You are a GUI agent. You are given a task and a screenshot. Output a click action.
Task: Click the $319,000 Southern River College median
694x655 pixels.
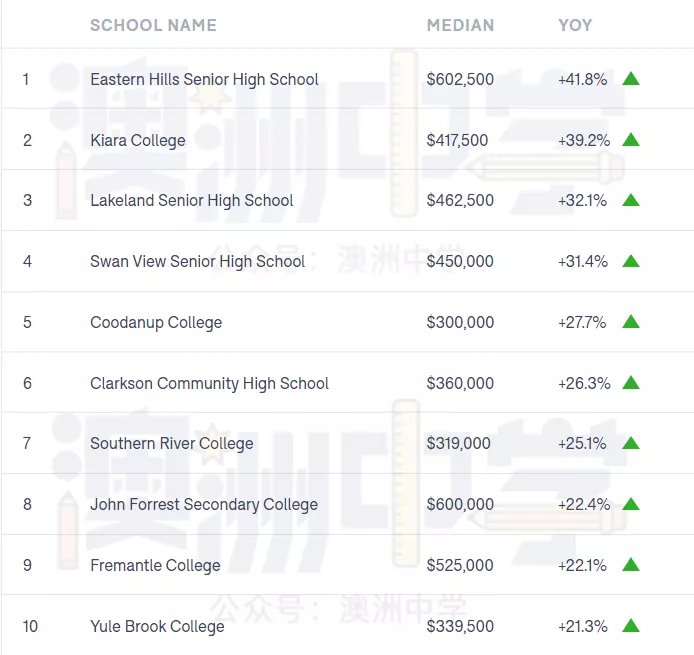[x=459, y=443]
